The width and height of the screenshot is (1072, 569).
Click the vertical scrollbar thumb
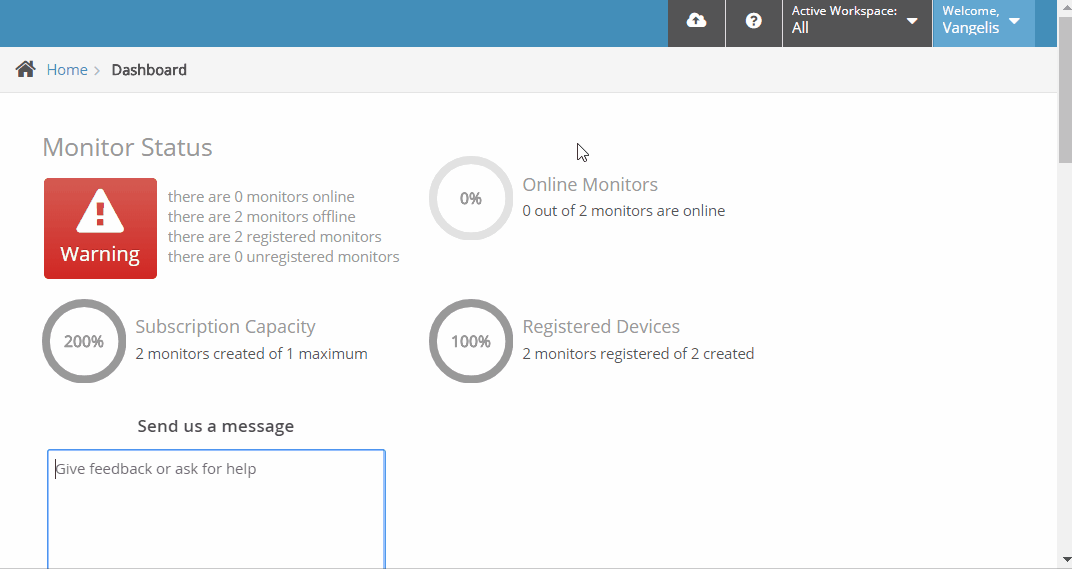click(1064, 90)
